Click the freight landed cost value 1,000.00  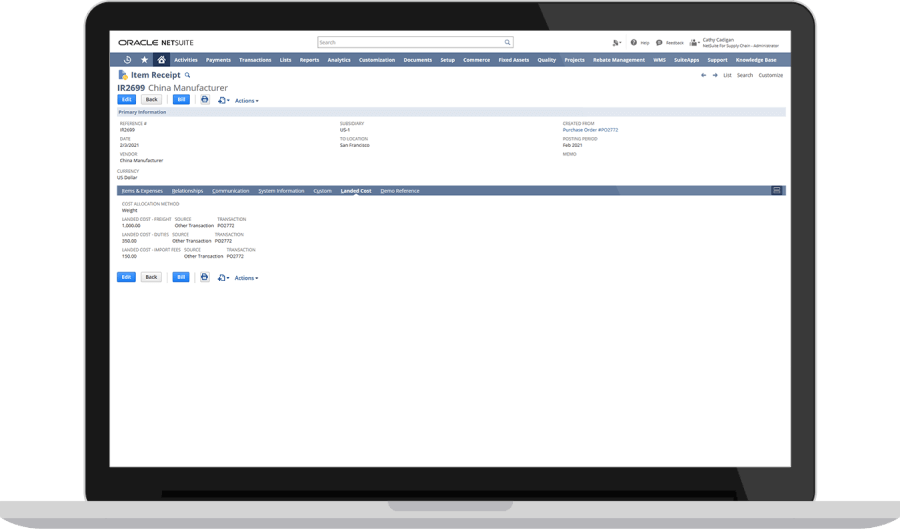[131, 226]
